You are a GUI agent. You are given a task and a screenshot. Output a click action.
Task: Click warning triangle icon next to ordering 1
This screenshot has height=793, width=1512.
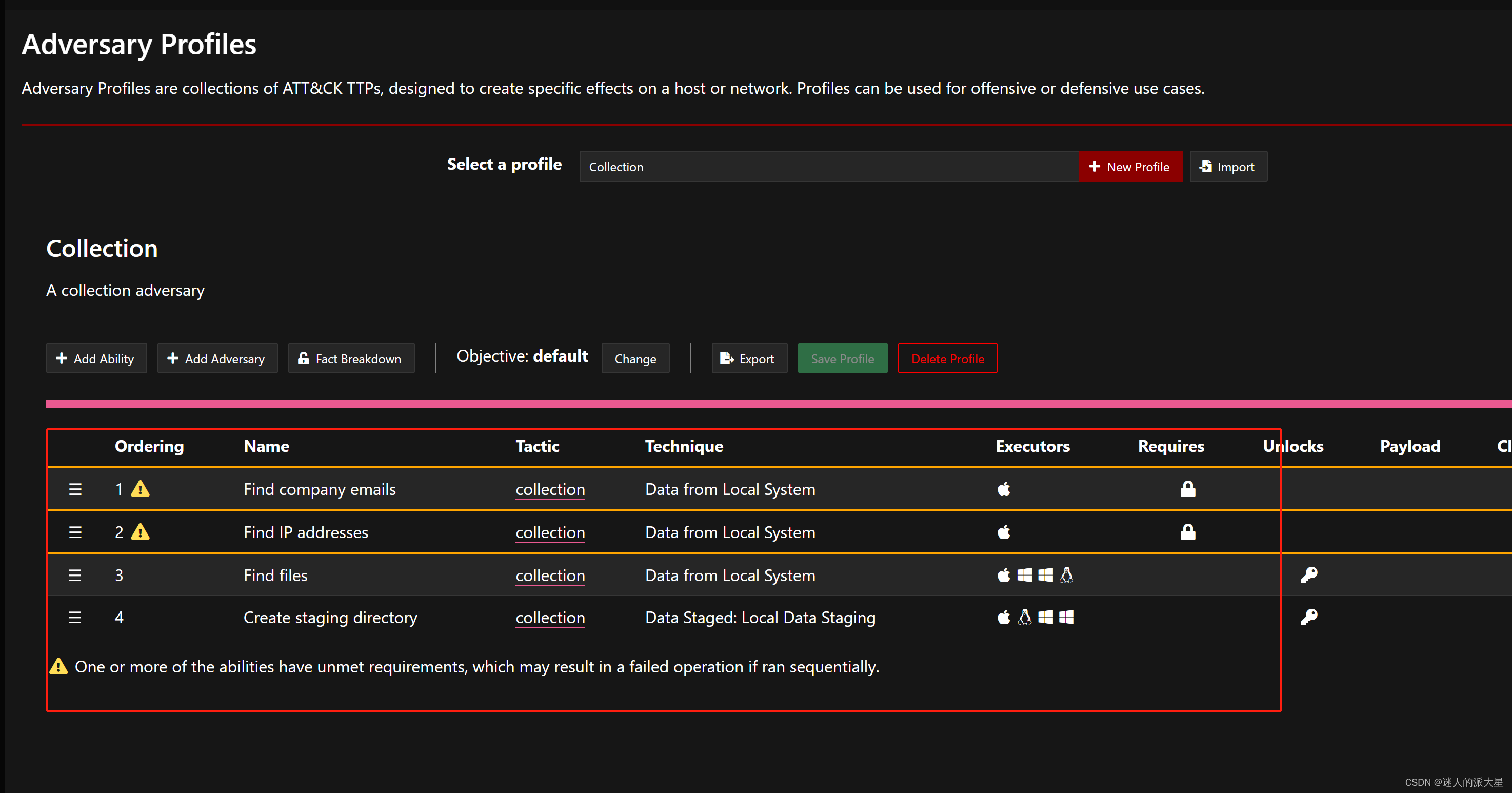141,488
